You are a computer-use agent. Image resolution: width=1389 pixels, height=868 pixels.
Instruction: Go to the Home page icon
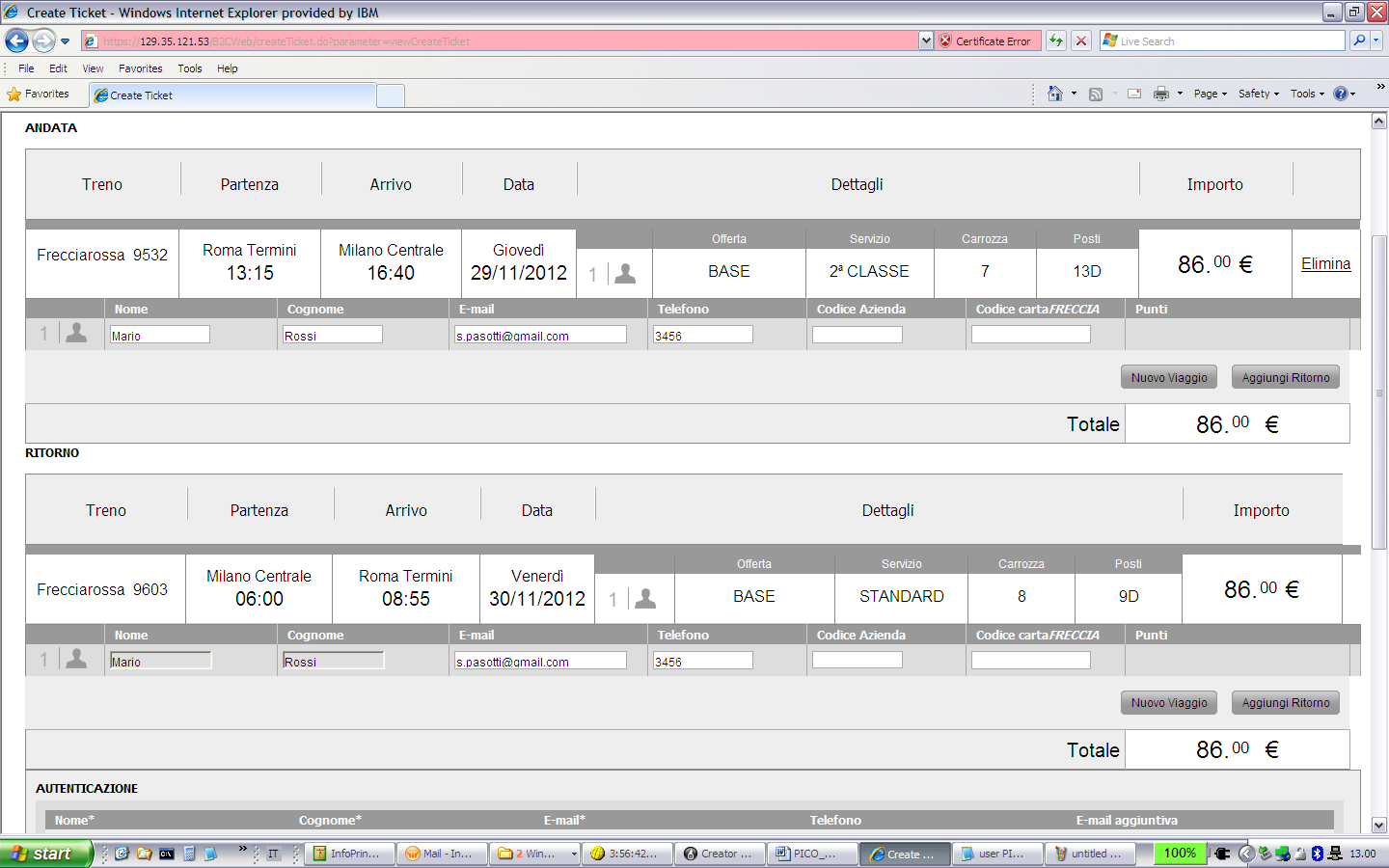pos(1054,94)
